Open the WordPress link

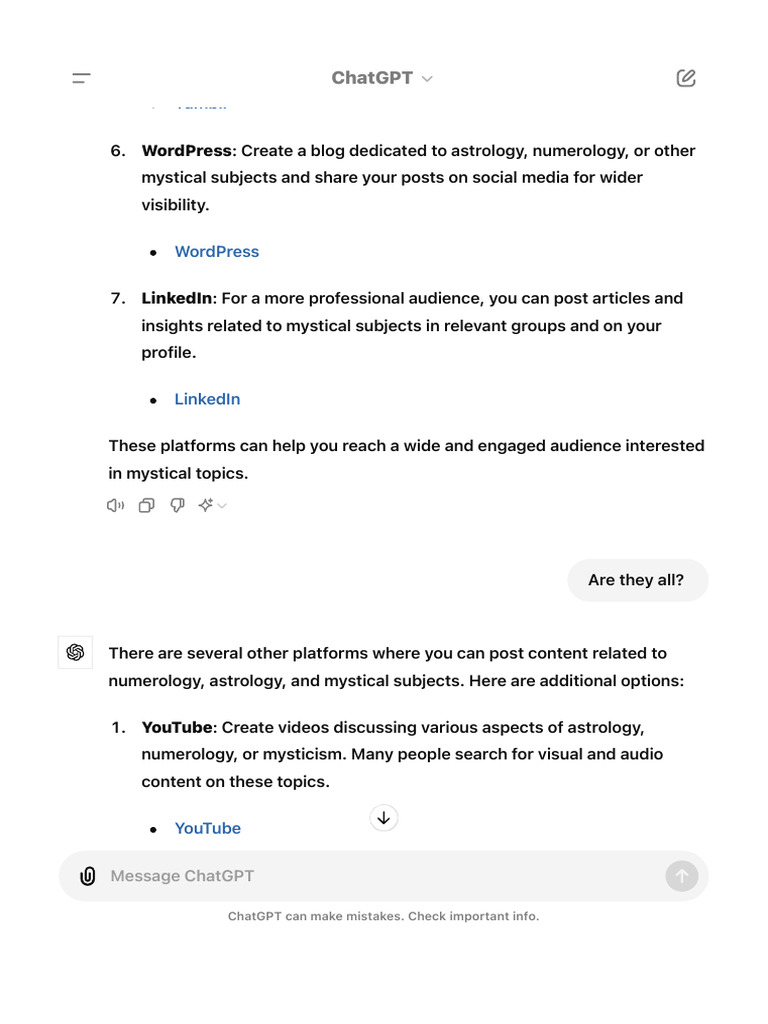(x=217, y=251)
